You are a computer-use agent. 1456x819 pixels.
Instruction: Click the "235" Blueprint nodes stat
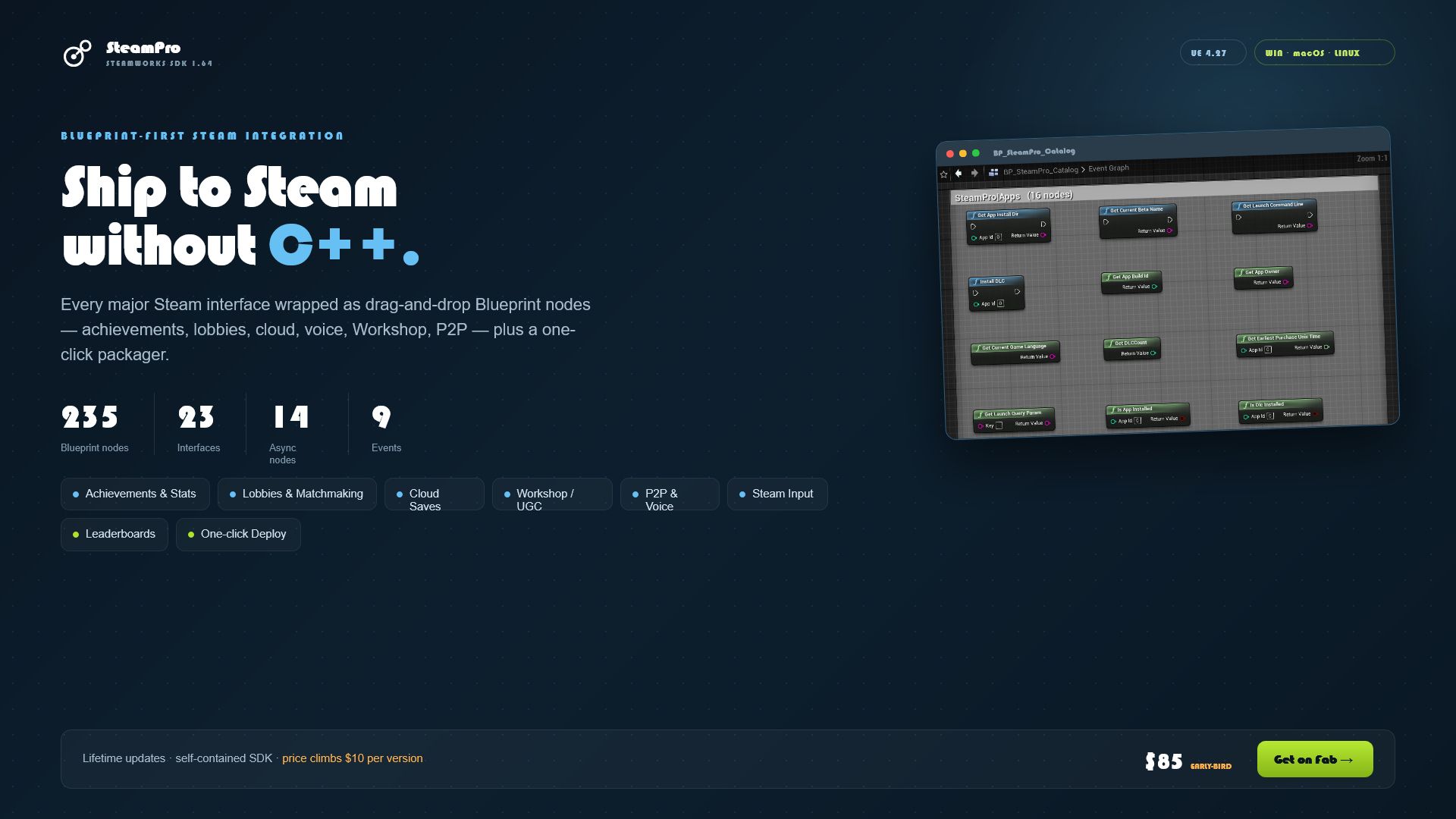click(x=89, y=416)
